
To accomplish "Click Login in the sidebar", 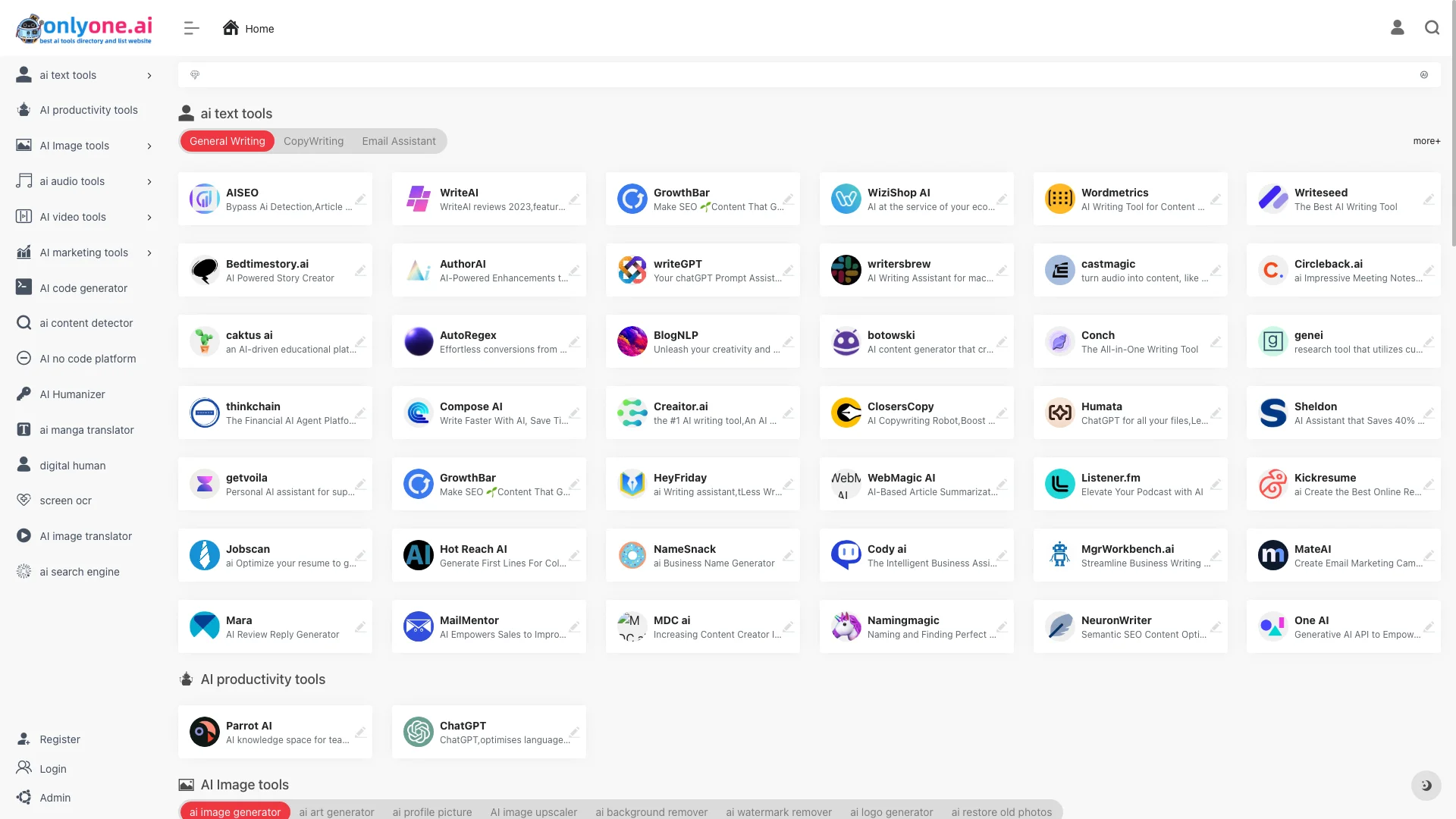I will pos(53,769).
